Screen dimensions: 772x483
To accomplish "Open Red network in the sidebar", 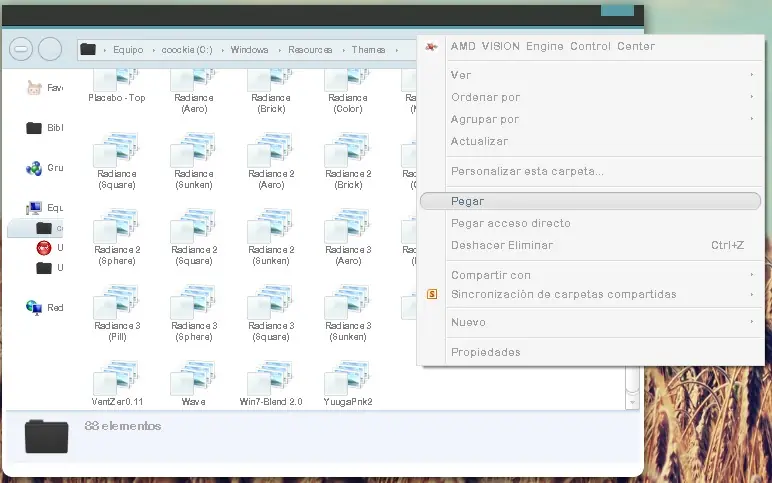I will click(x=44, y=308).
